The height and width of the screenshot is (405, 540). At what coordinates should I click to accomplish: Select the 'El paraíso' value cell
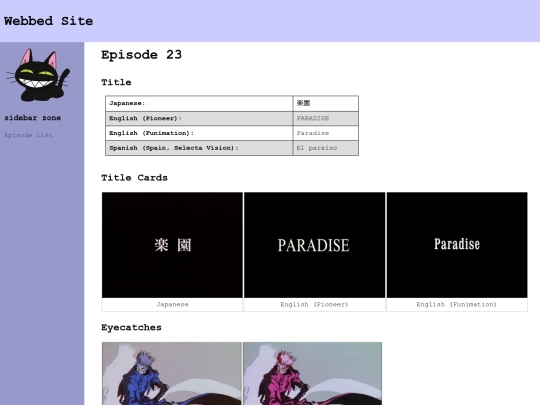(x=326, y=148)
